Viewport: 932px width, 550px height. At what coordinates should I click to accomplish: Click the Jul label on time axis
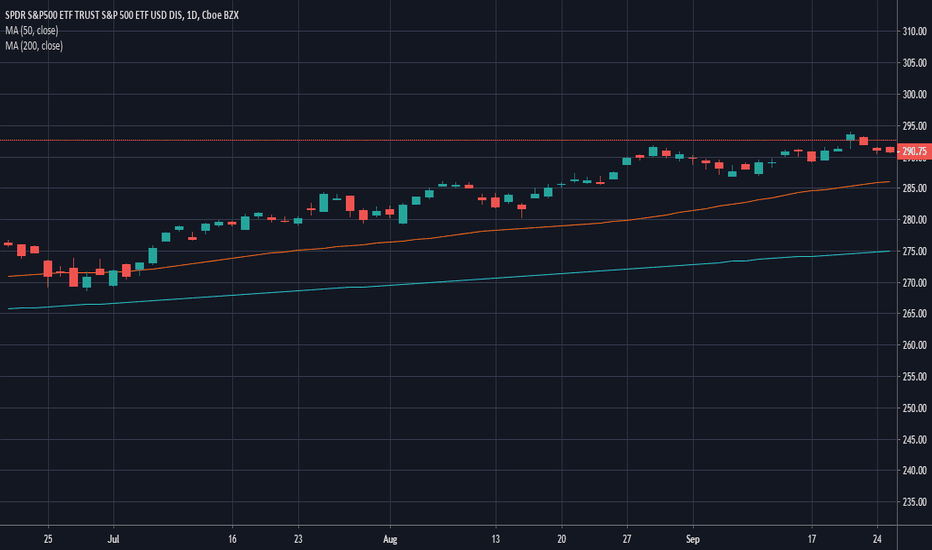(113, 539)
